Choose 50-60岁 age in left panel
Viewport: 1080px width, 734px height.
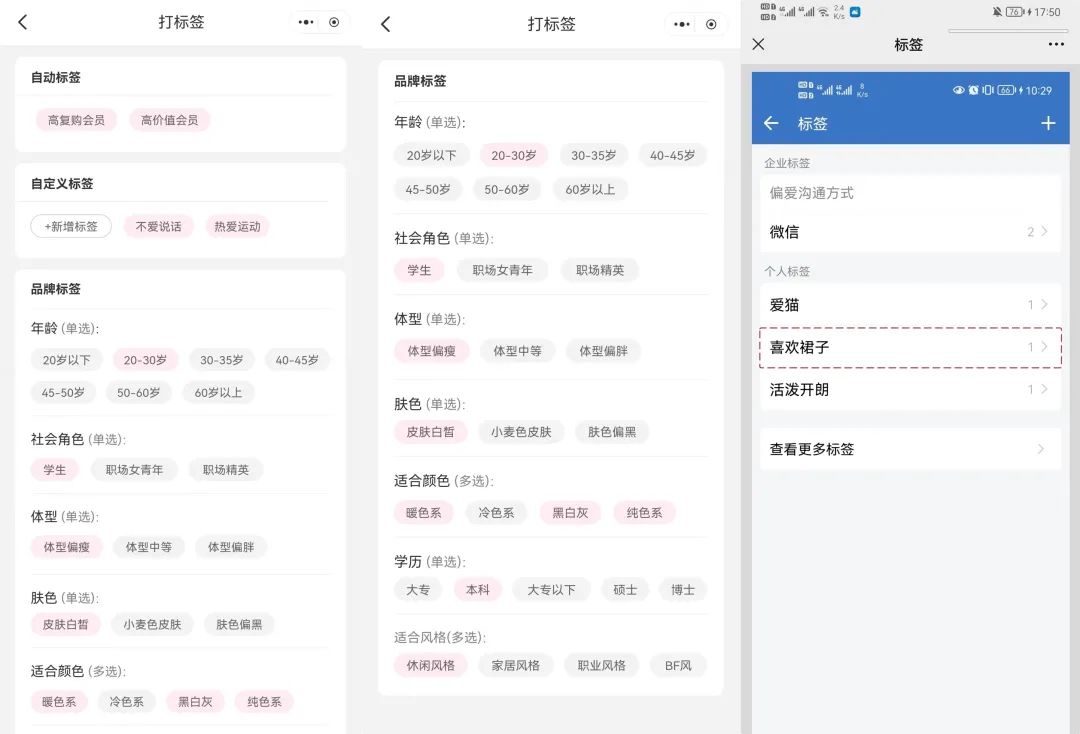coord(138,392)
